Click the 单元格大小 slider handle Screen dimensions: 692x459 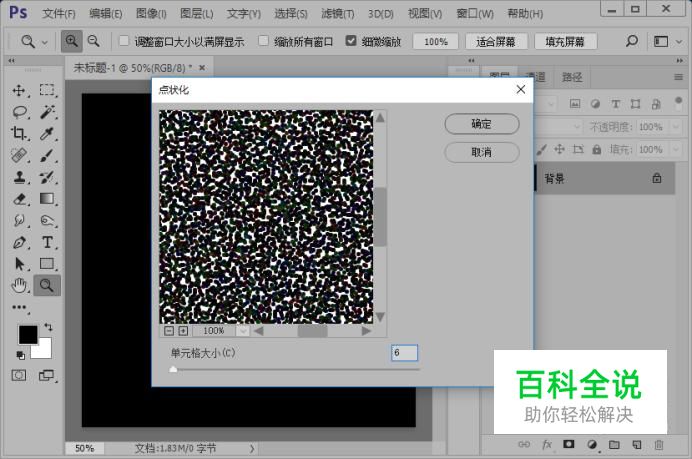[x=173, y=369]
